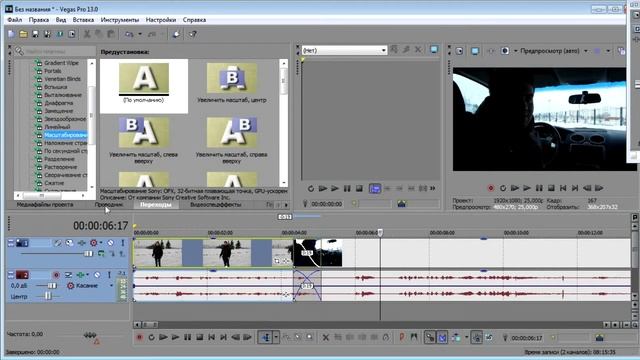The width and height of the screenshot is (640, 360).
Task: Toggle Solo on audio track 2
Action: (x=109, y=275)
